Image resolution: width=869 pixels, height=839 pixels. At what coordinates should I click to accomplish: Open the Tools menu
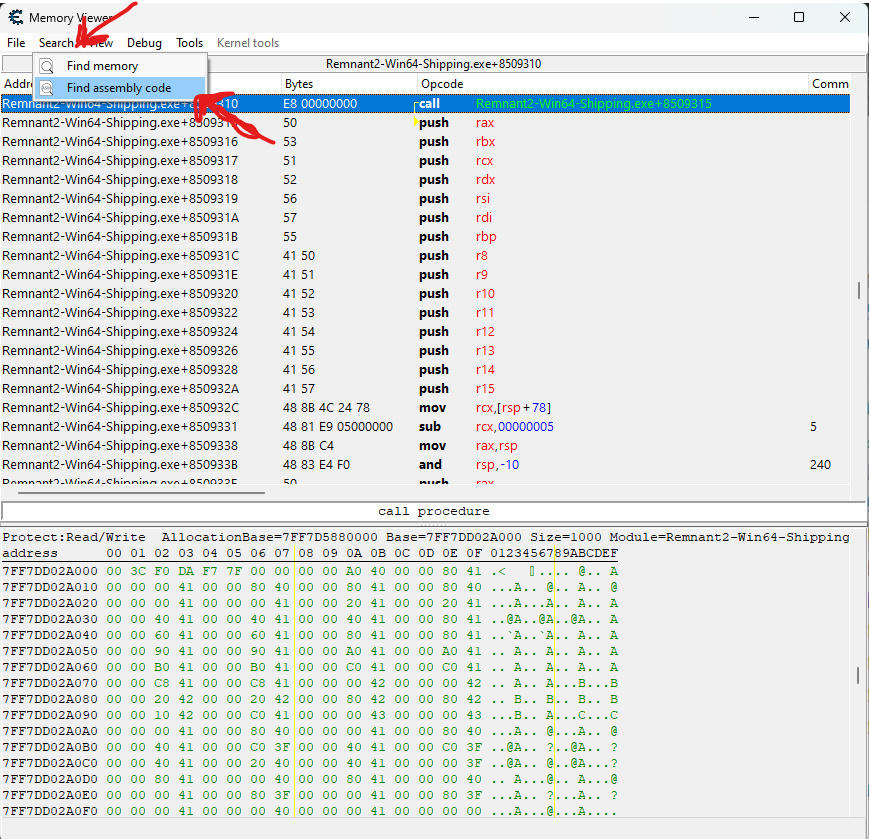point(190,43)
